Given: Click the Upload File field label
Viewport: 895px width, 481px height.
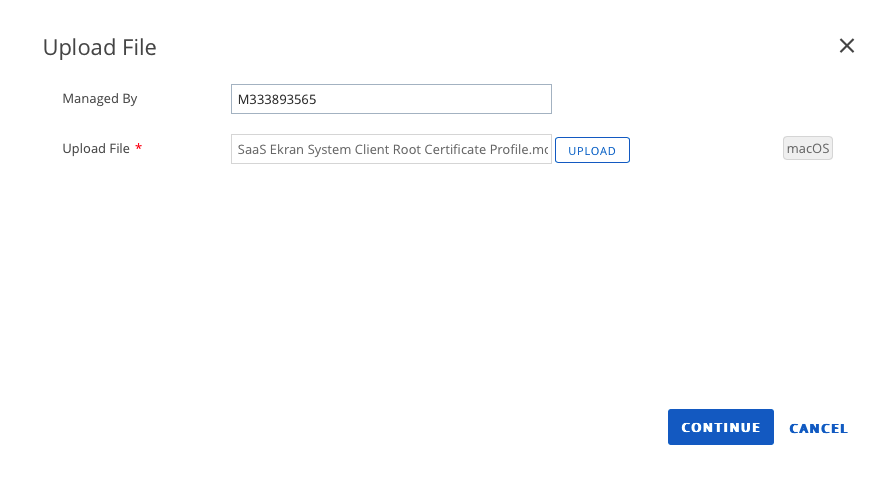Looking at the screenshot, I should pos(96,148).
